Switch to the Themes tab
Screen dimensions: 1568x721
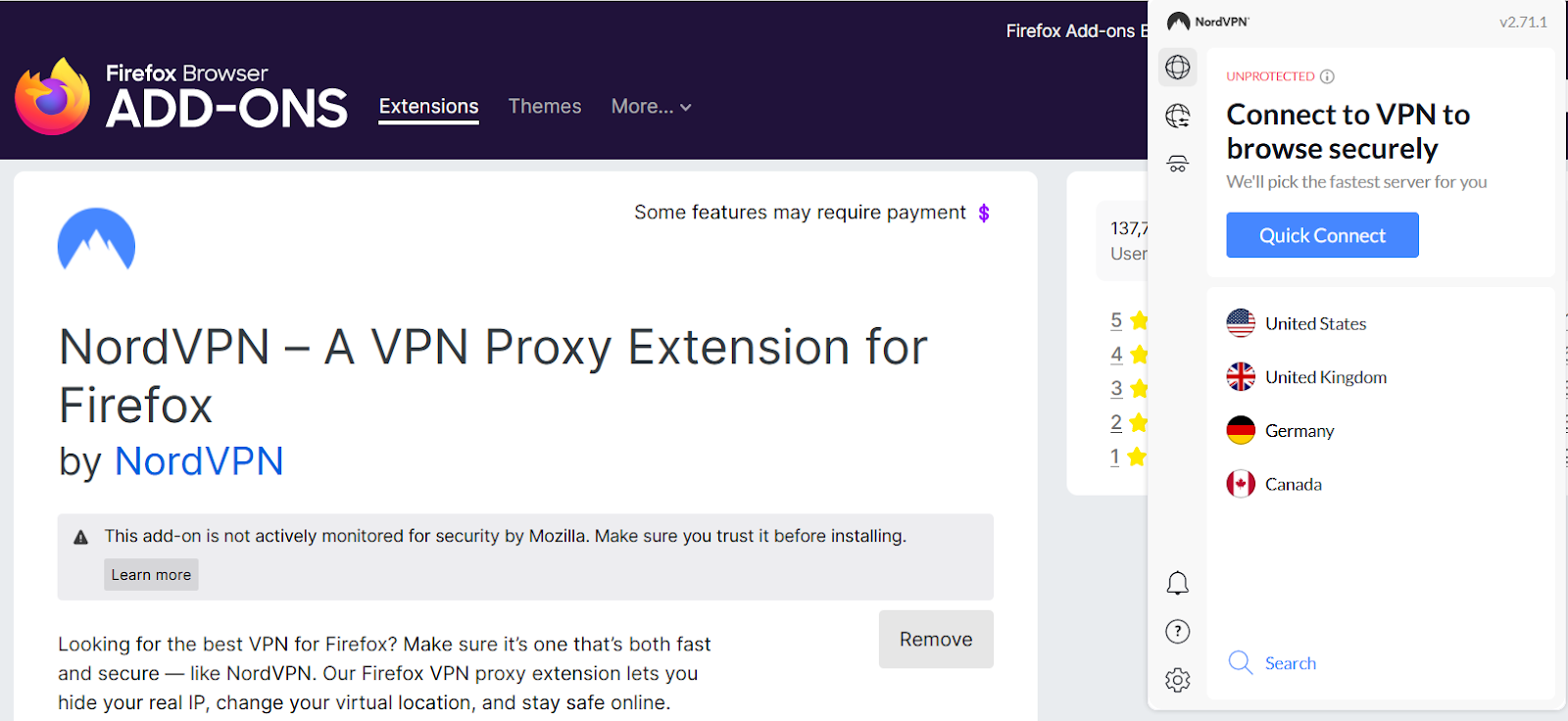click(545, 107)
